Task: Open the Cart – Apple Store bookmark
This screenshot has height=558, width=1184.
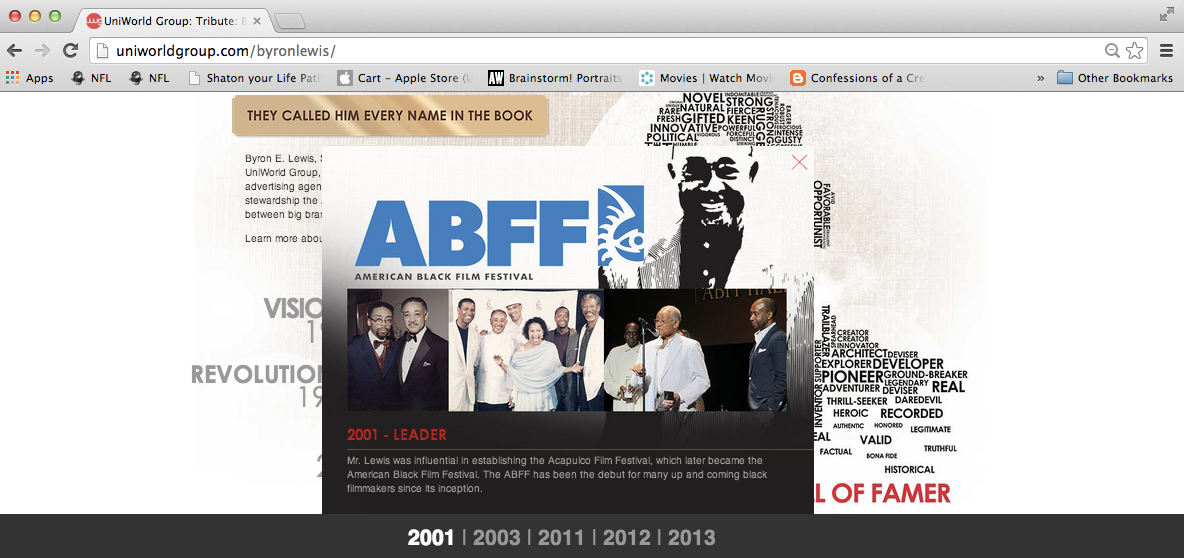Action: click(x=405, y=78)
